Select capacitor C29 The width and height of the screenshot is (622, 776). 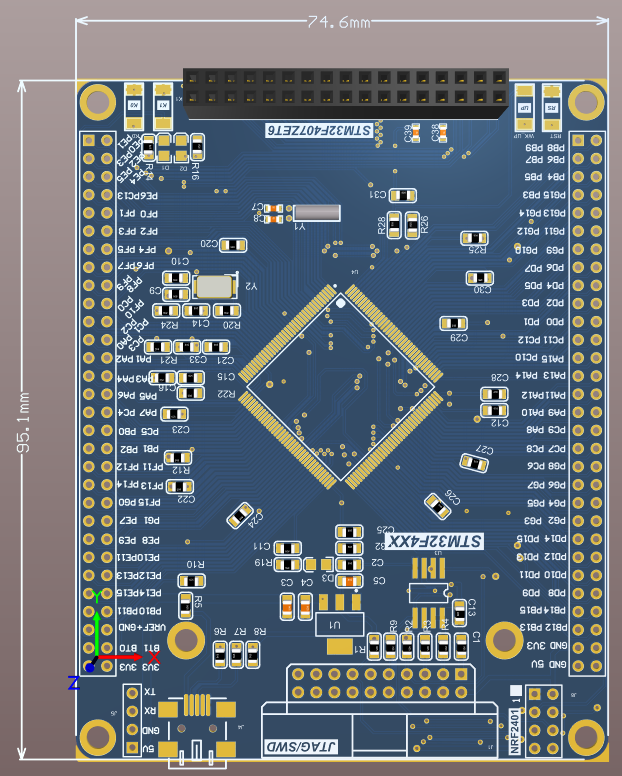(453, 324)
